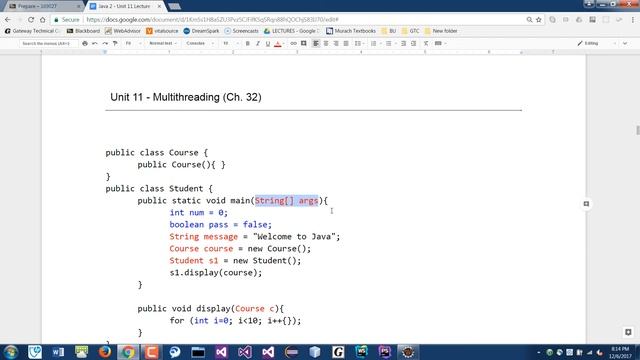Open the Blackboard bookmark

click(x=83, y=31)
